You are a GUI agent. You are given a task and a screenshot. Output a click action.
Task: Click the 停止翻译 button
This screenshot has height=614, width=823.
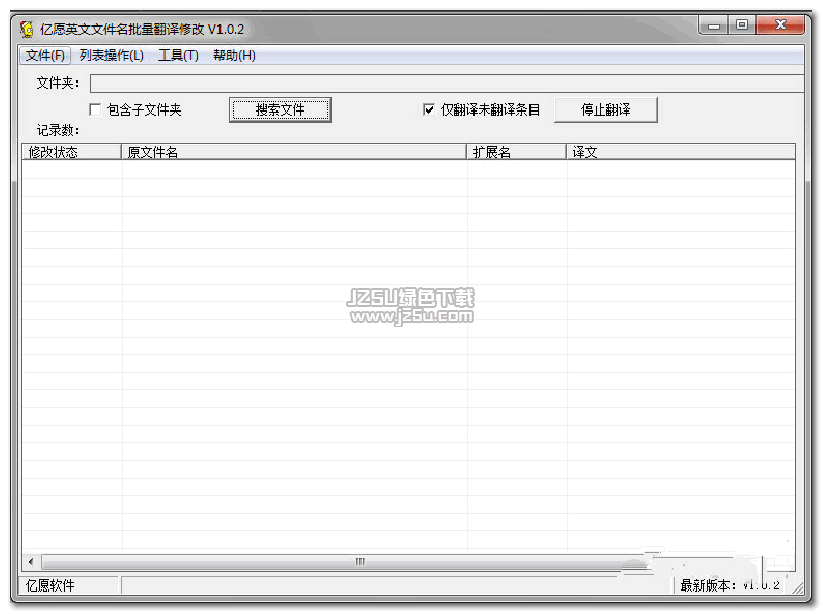tap(606, 110)
